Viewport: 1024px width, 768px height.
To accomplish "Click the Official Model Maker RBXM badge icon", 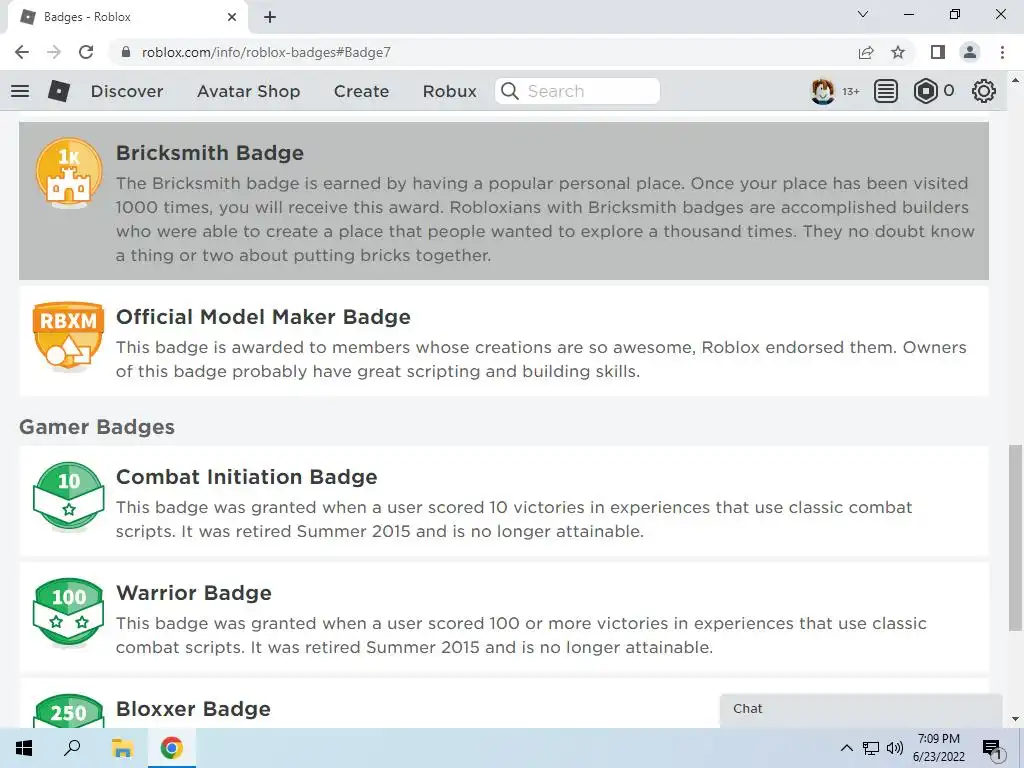I will [68, 336].
